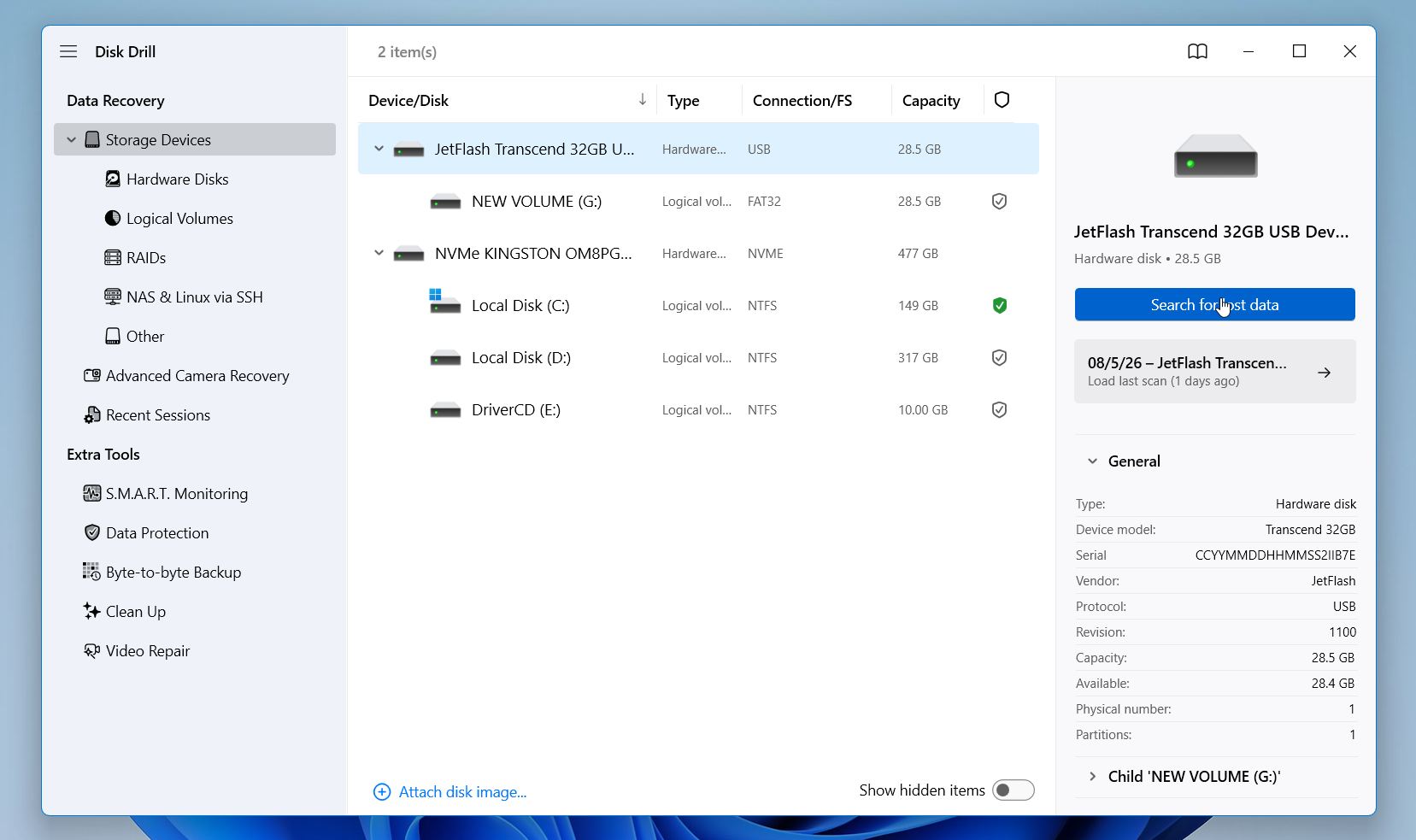Select the Local Disk (C:) row
The height and width of the screenshot is (840, 1416).
tap(698, 305)
